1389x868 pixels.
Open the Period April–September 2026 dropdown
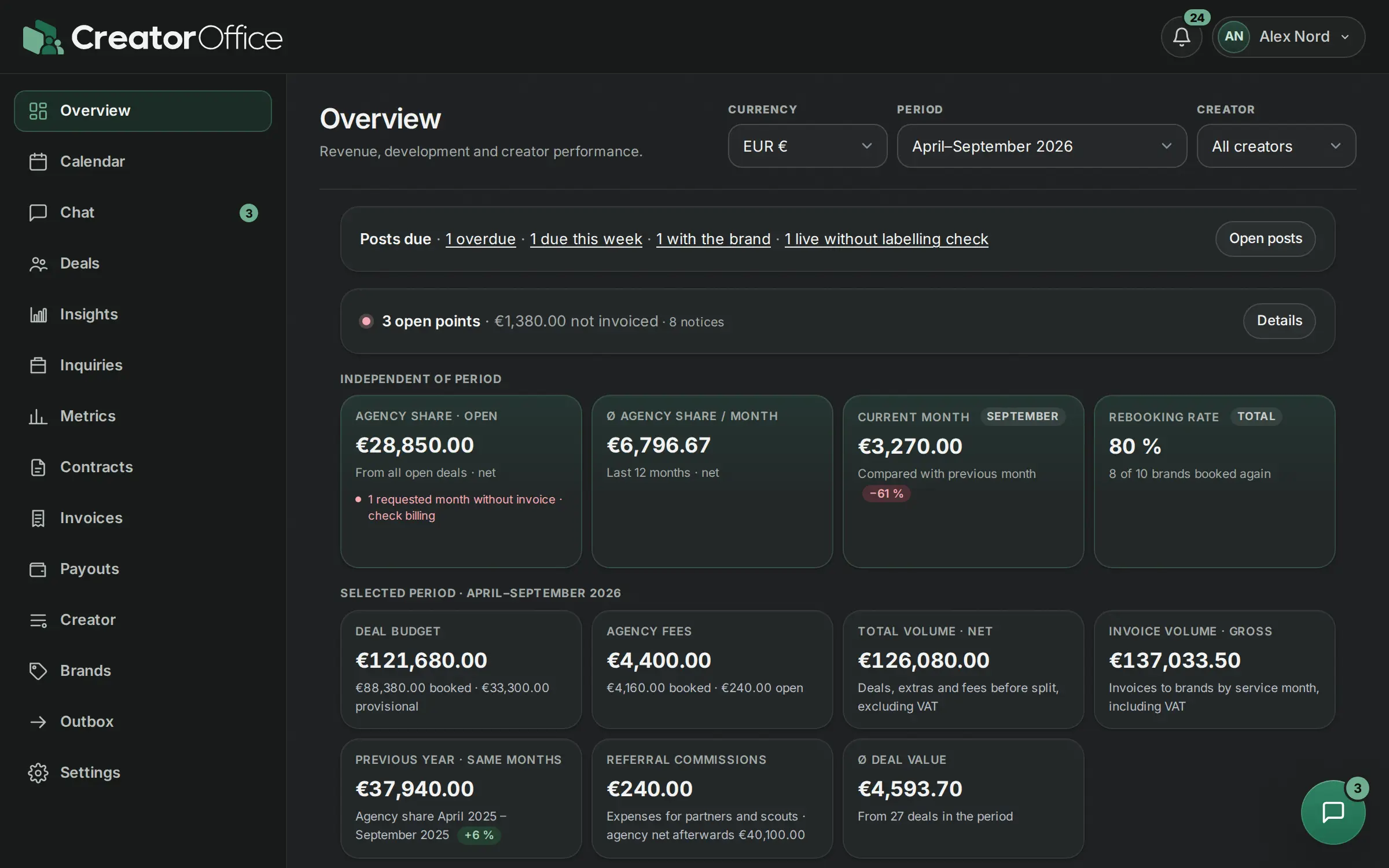[x=1042, y=146]
